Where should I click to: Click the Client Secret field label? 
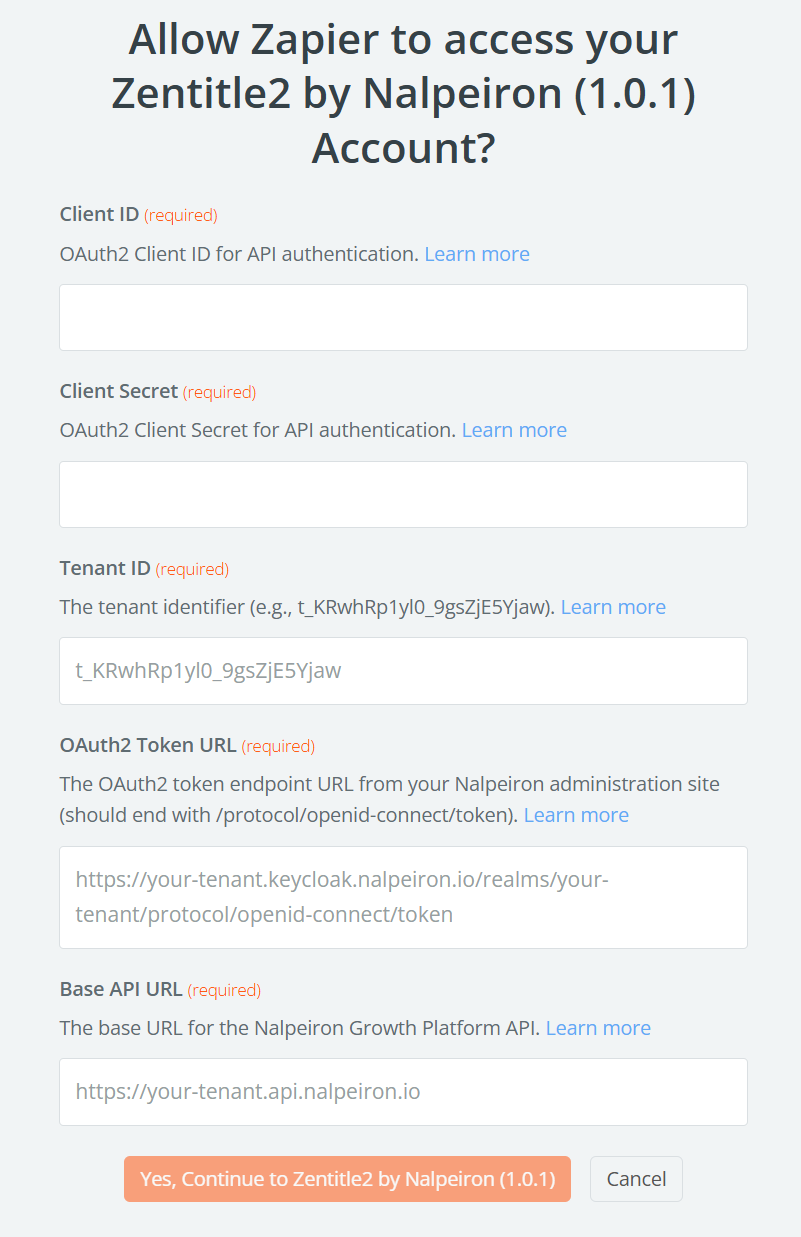[119, 391]
